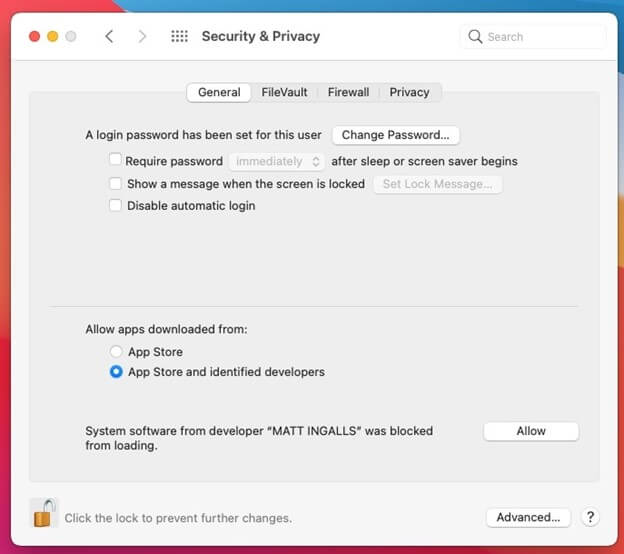Click the back navigation arrow
624x554 pixels.
[x=109, y=36]
